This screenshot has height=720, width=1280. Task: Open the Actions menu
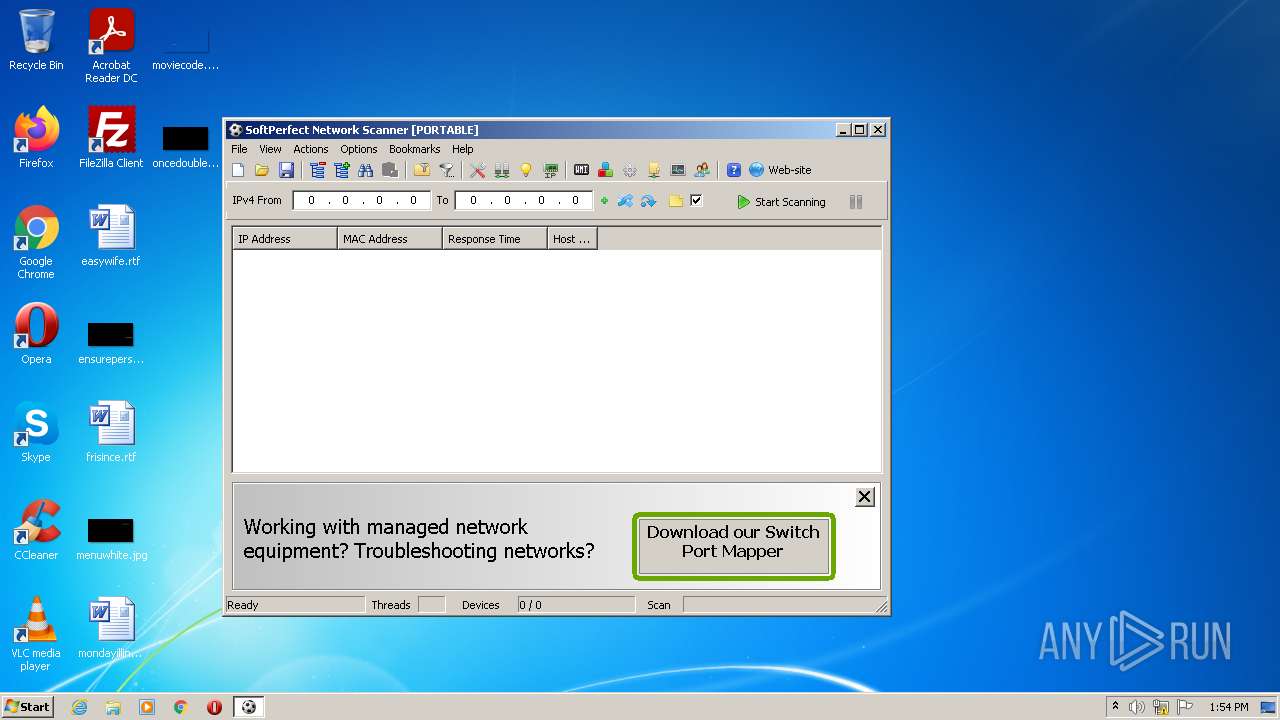(x=311, y=149)
